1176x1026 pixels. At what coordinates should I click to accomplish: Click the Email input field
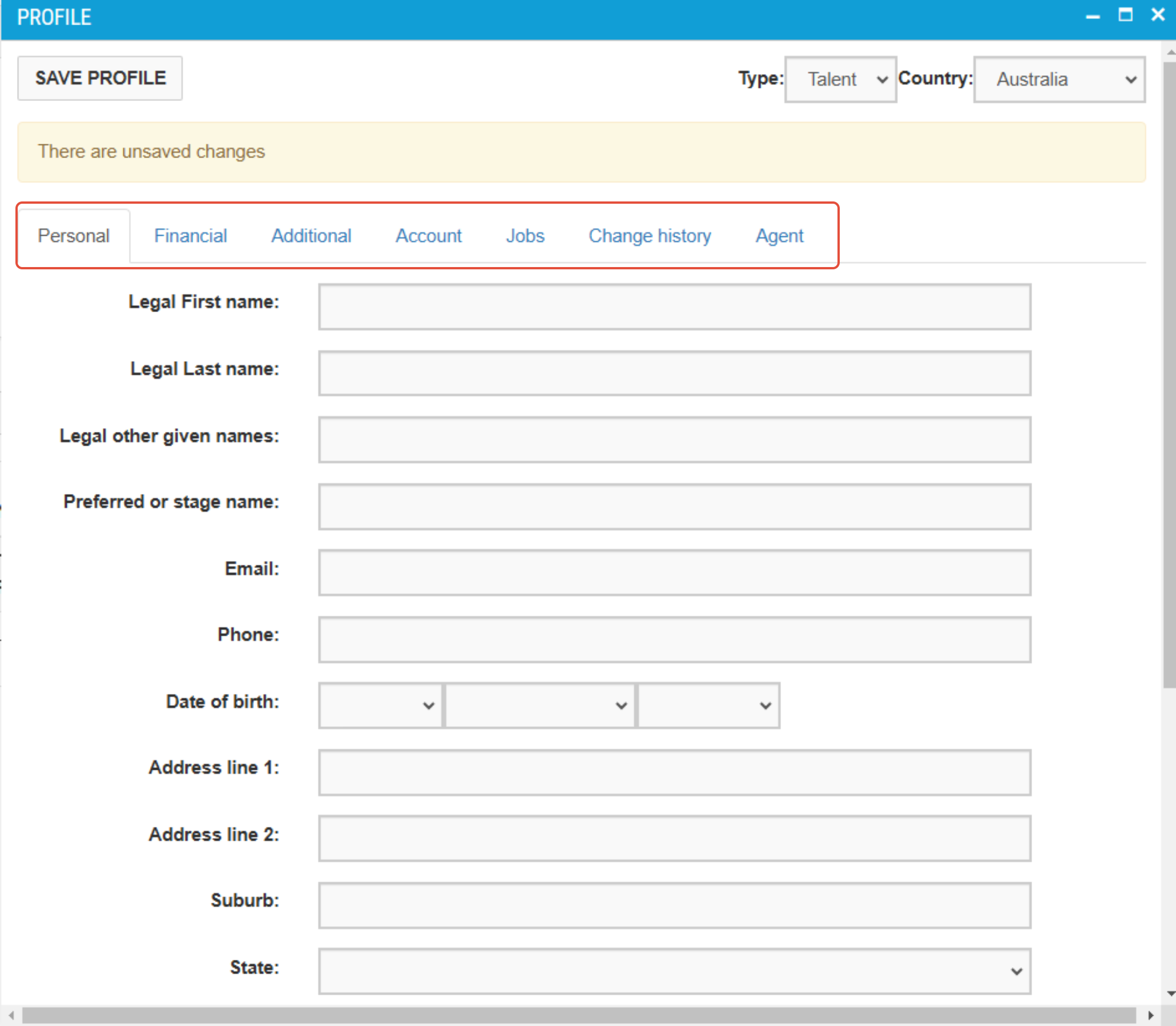pyautogui.click(x=674, y=572)
